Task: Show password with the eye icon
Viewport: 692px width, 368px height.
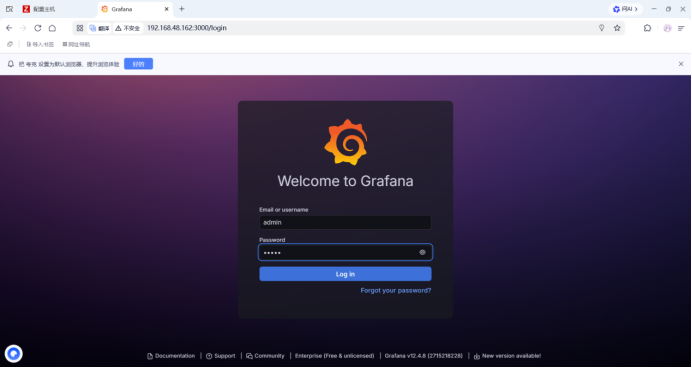Action: coord(422,252)
